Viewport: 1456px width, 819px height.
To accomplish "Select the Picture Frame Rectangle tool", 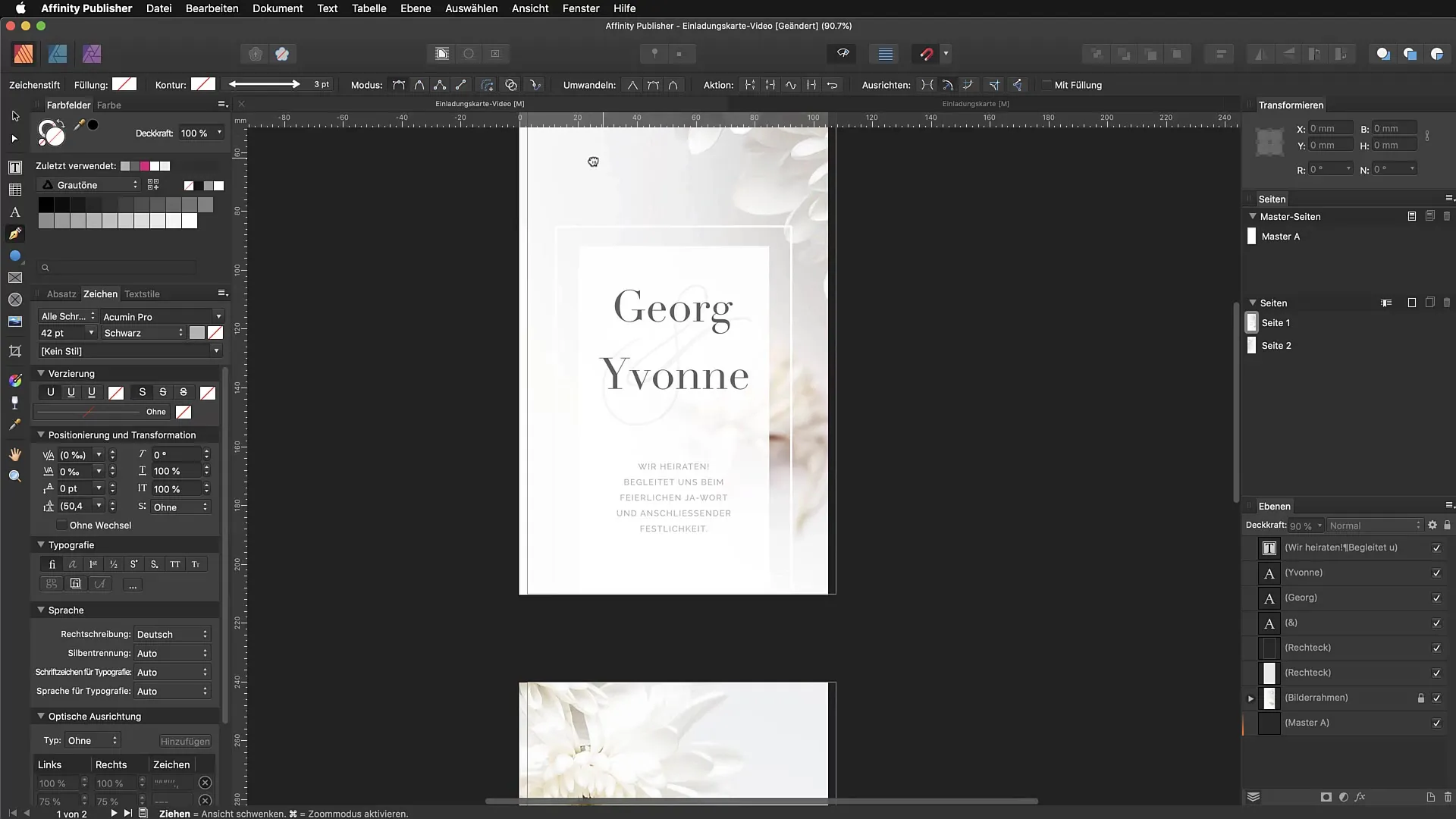I will (15, 278).
